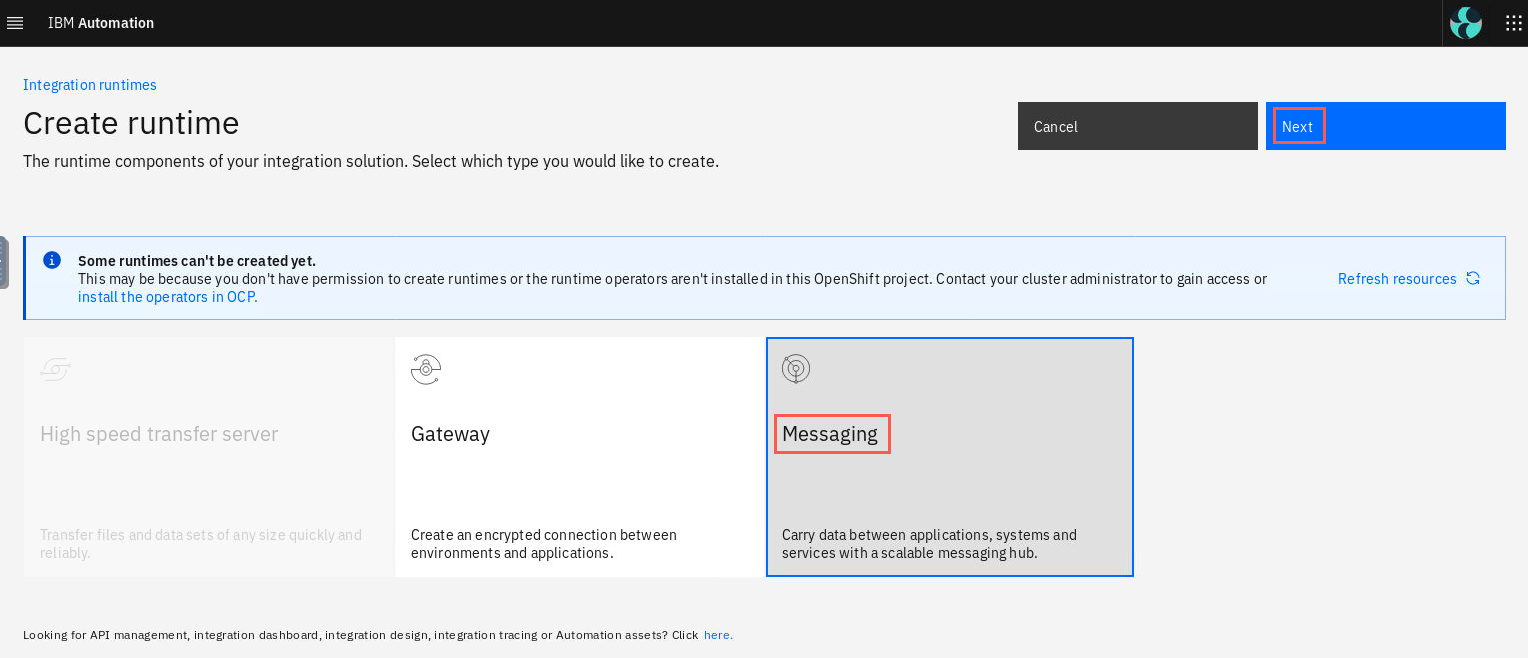
Task: Click the blue info icon in notification
Action: point(52,260)
